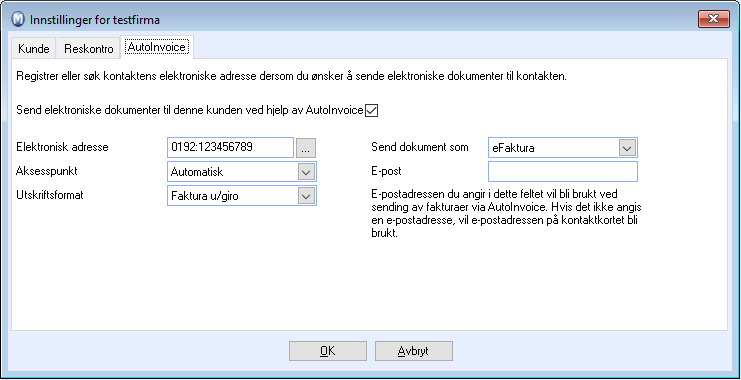Click the Elektronisk adresse input field
Image resolution: width=741 pixels, height=380 pixels.
coord(231,147)
